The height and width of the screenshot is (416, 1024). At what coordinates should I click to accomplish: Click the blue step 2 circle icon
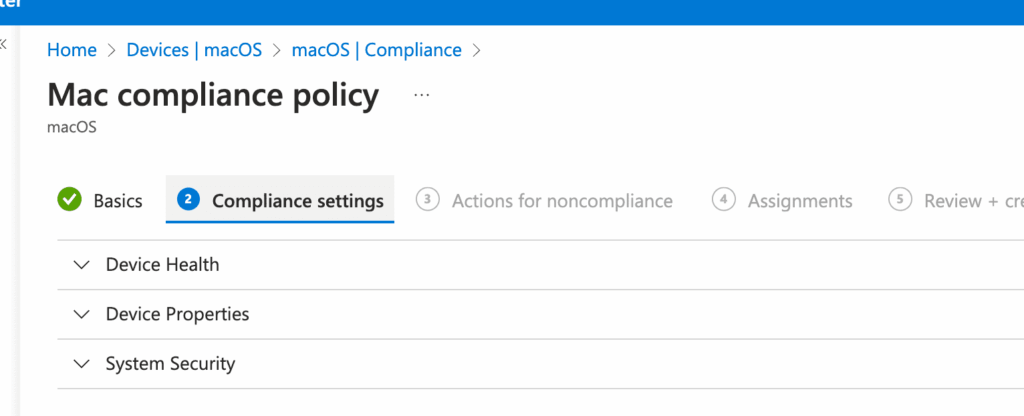(187, 200)
